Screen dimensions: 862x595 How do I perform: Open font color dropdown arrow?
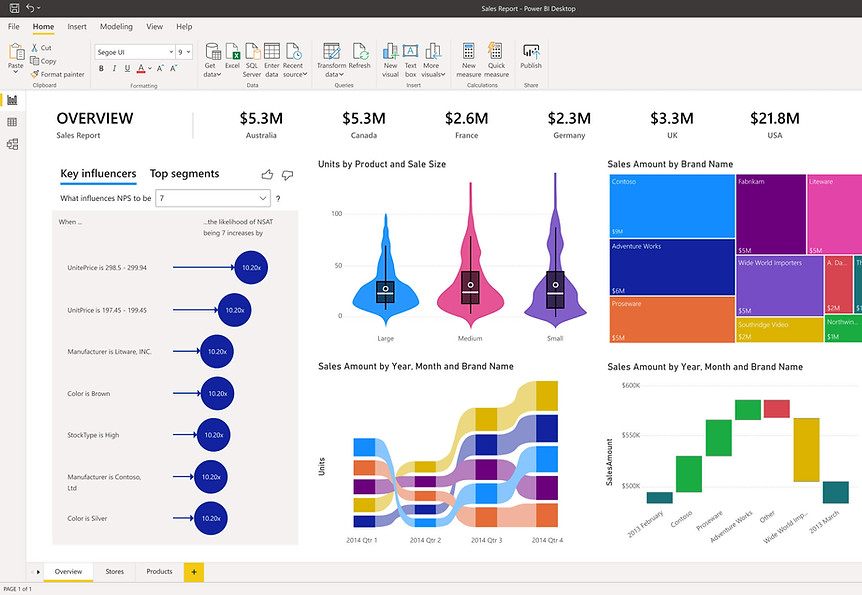pos(150,69)
